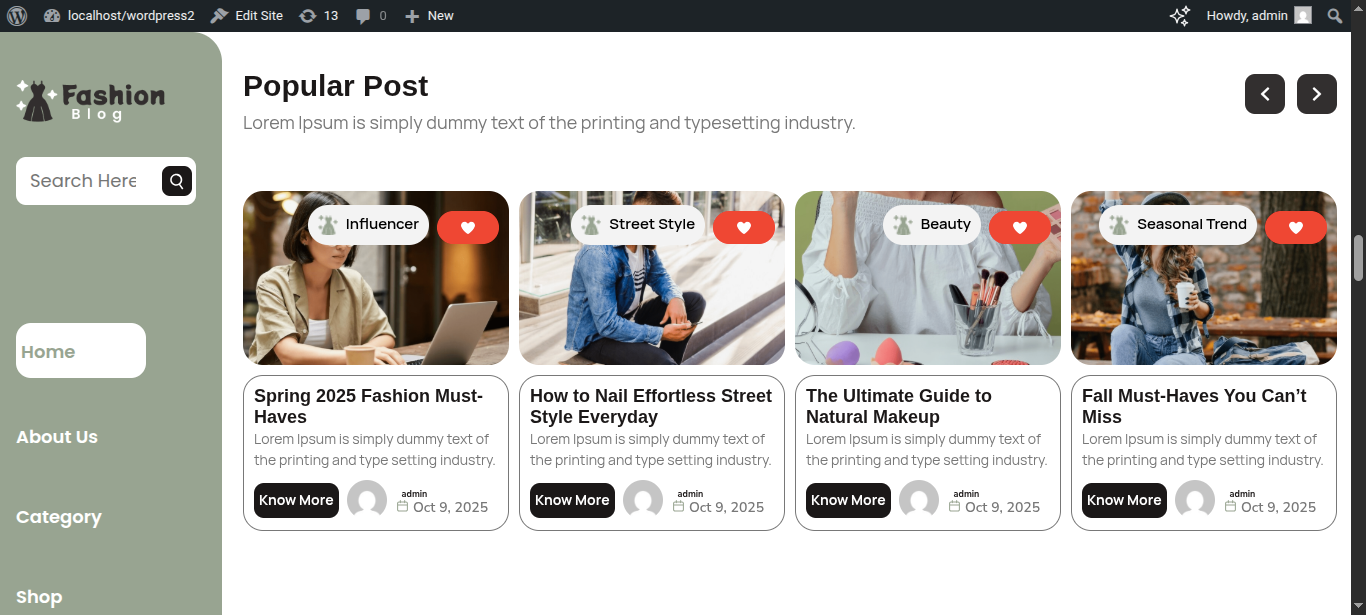The image size is (1366, 615).
Task: Open the Howdy, admin account menu
Action: click(1258, 16)
